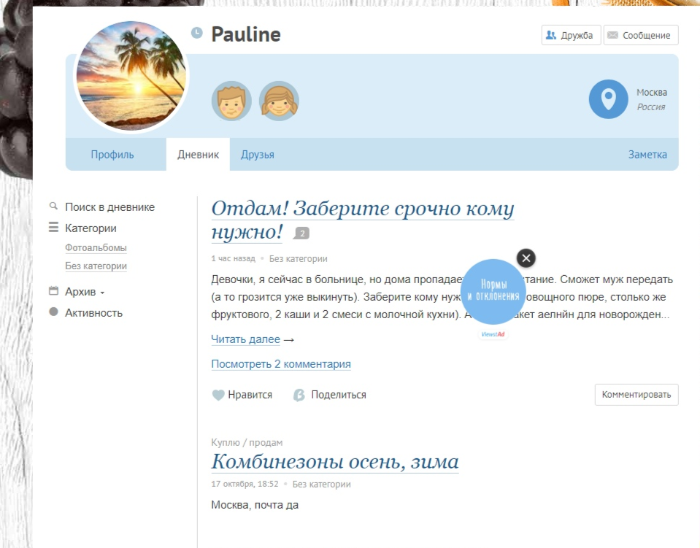This screenshot has width=700, height=548.
Task: Click the boy child avatar icon
Action: [x=231, y=101]
